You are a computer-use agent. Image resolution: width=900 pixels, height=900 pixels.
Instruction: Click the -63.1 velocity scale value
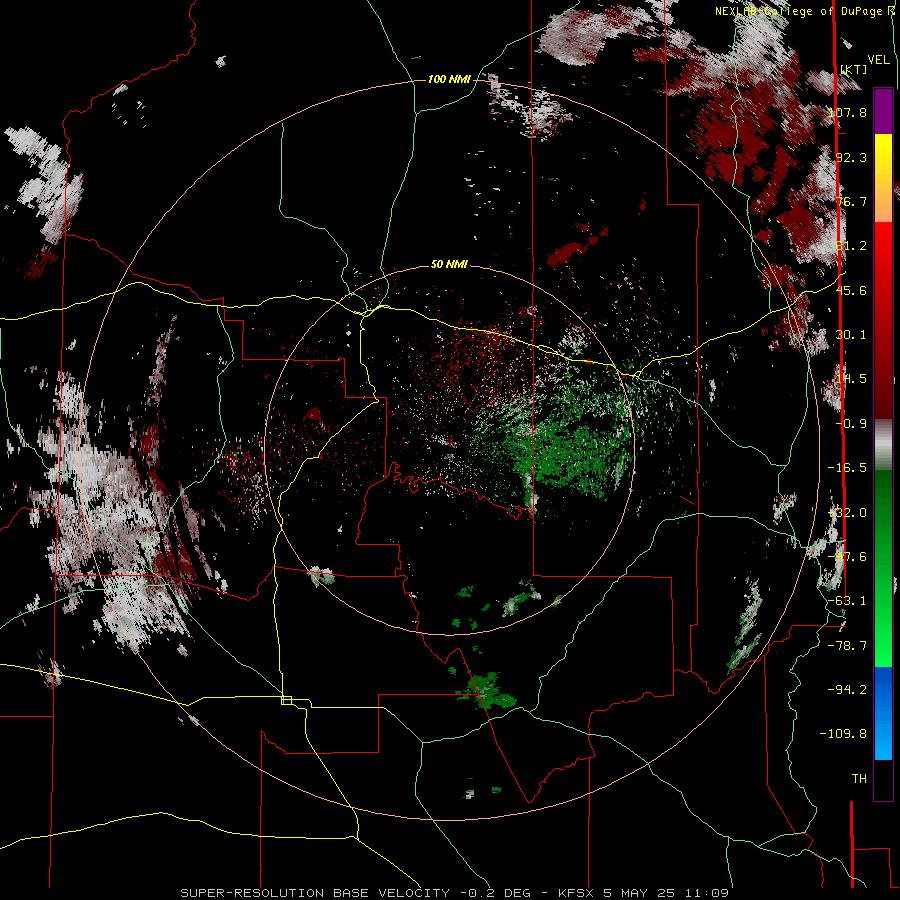[x=848, y=601]
